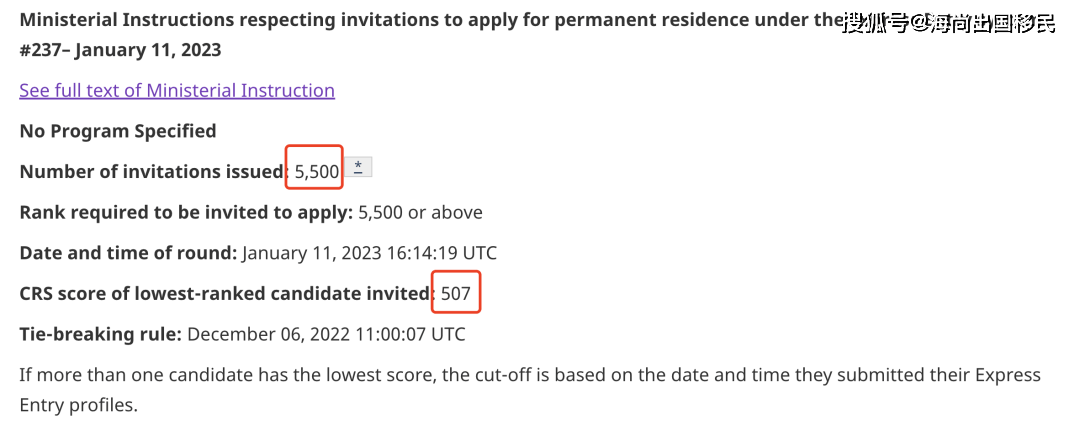The height and width of the screenshot is (430, 1080).
Task: Click the #237– January 11, 2023 heading line
Action: tap(121, 50)
